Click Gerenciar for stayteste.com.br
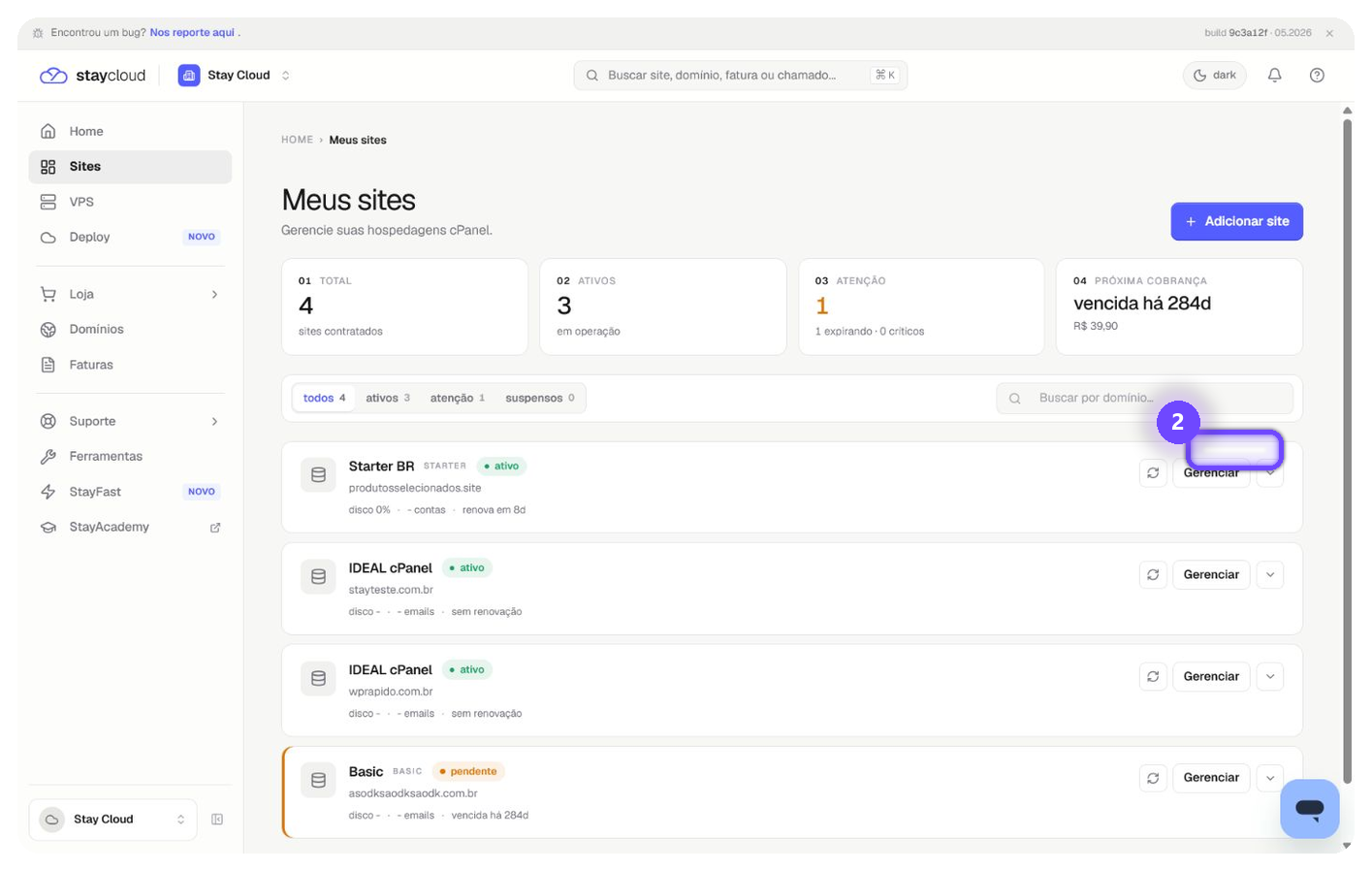Viewport: 1372px width, 871px height. (1211, 574)
